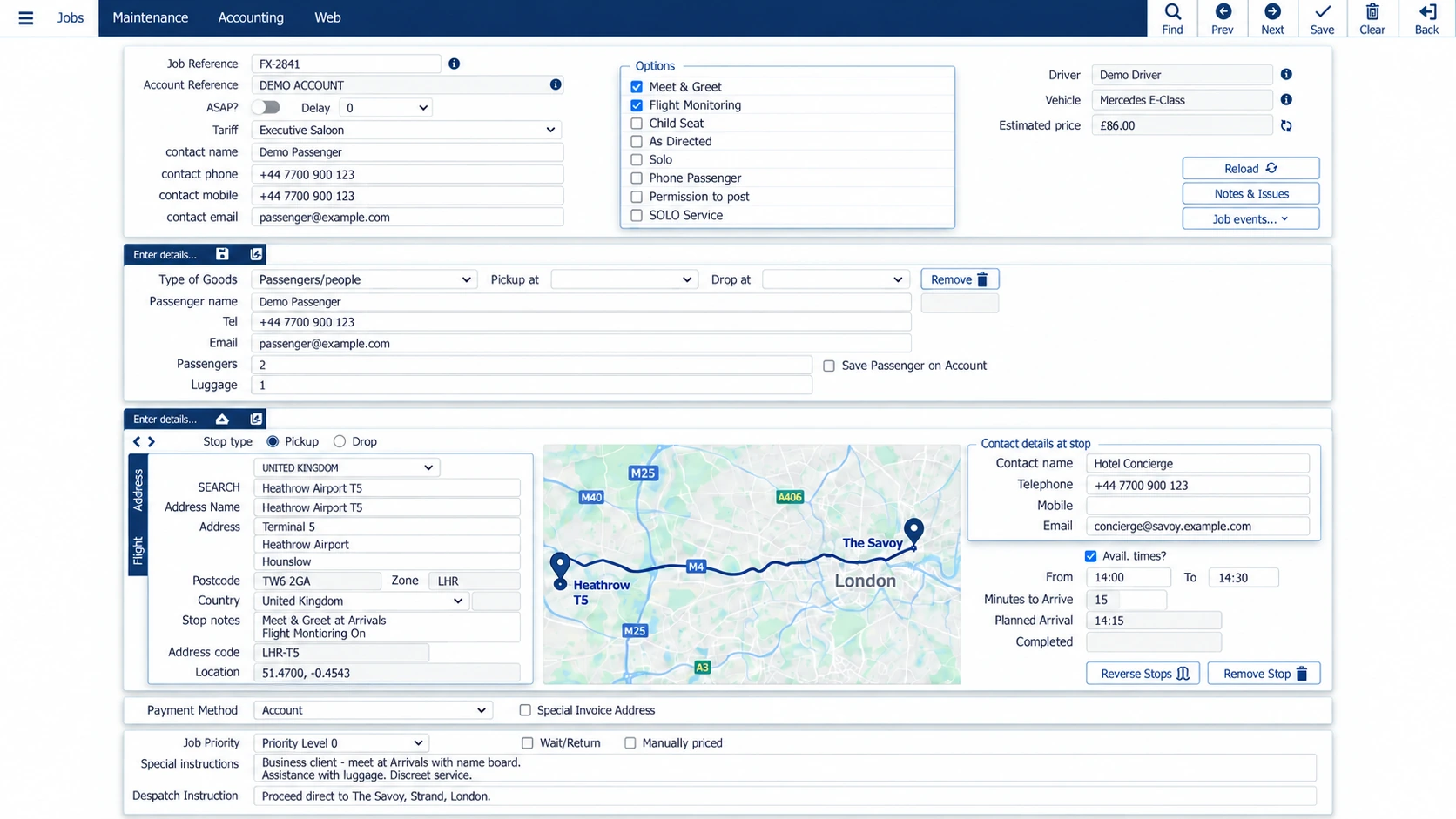Open Driver info icon
The height and width of the screenshot is (819, 1456).
[1286, 74]
